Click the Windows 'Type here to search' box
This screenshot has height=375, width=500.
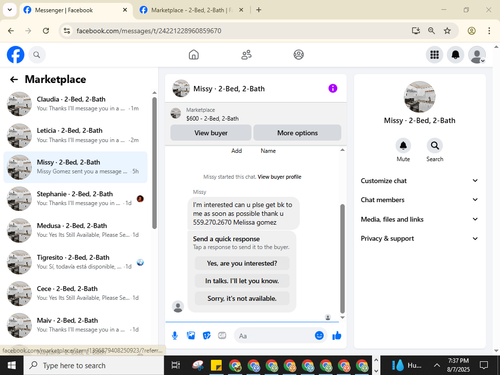94,365
